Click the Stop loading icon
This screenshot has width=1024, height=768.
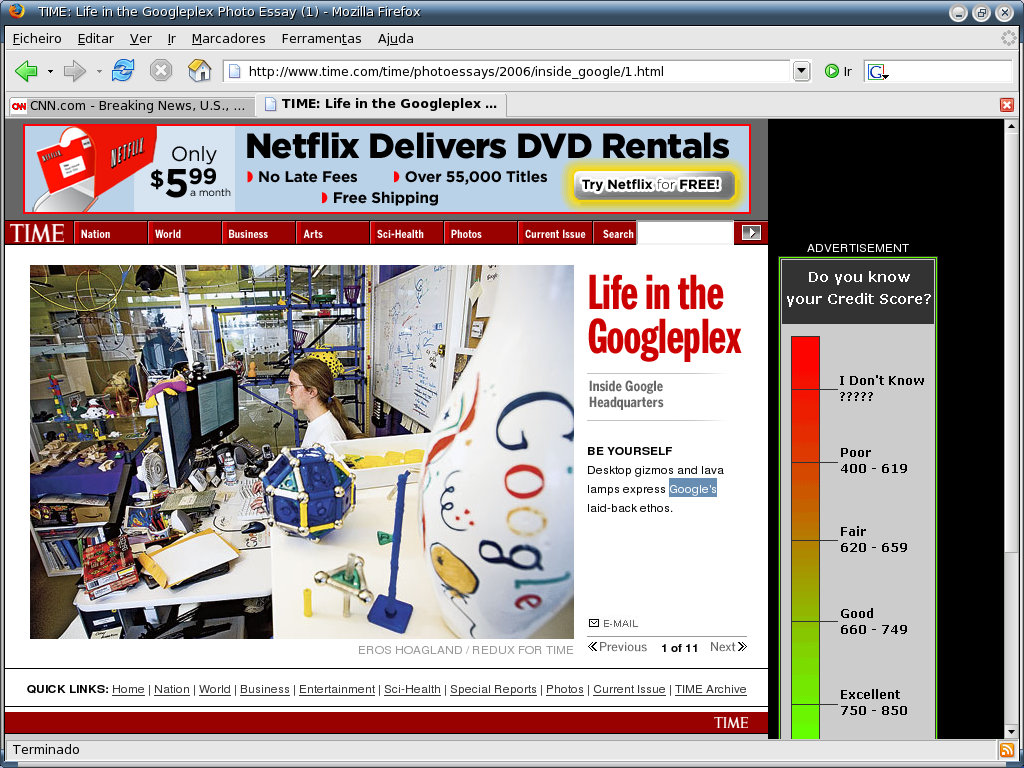(x=161, y=70)
